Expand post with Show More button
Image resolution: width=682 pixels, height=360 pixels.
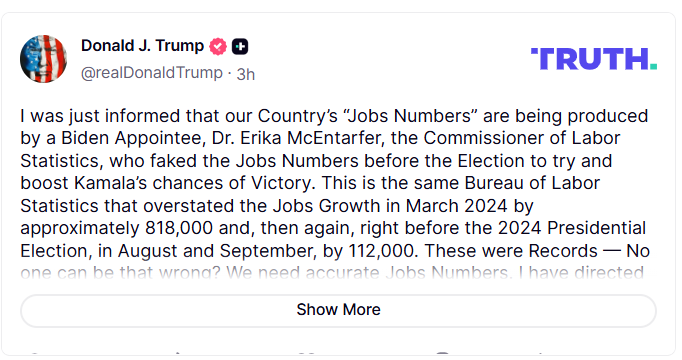point(338,310)
